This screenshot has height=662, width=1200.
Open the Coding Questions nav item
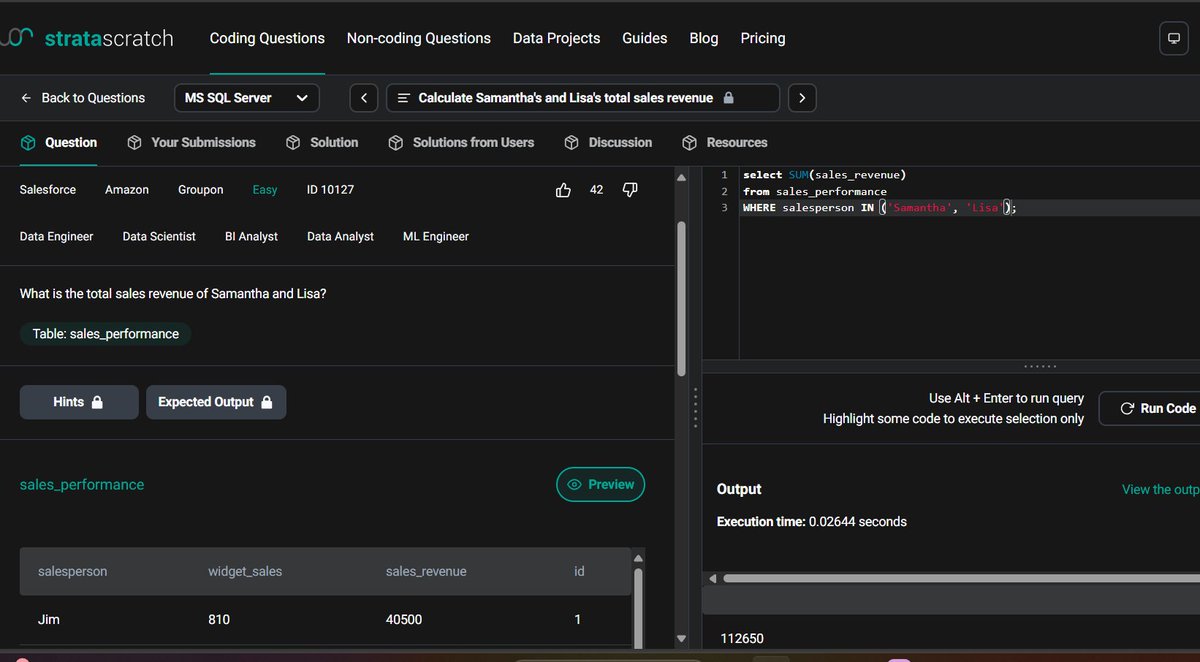(x=267, y=38)
